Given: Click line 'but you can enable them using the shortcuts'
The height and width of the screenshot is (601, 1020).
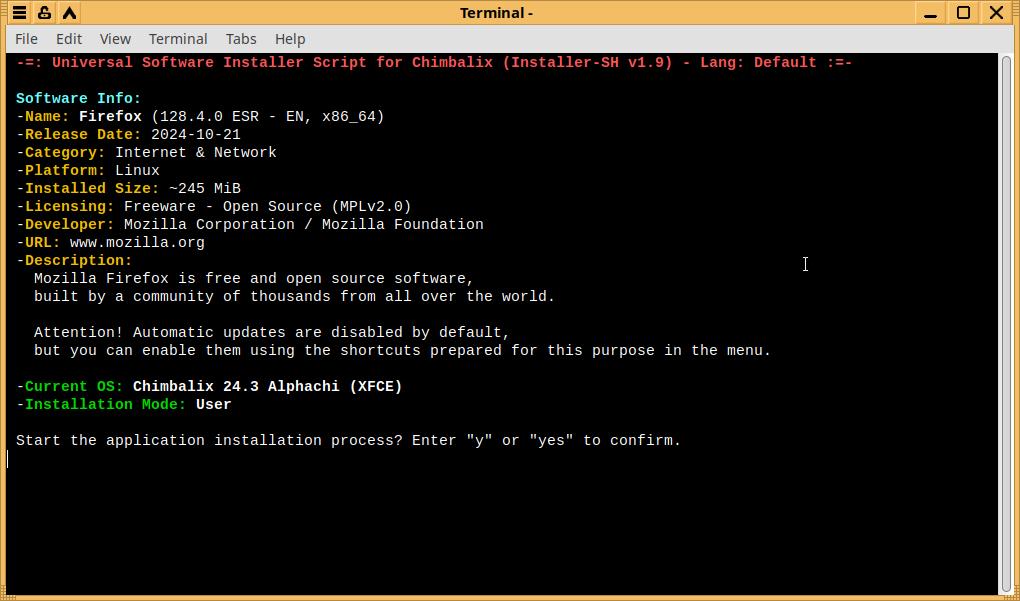Looking at the screenshot, I should point(402,351).
